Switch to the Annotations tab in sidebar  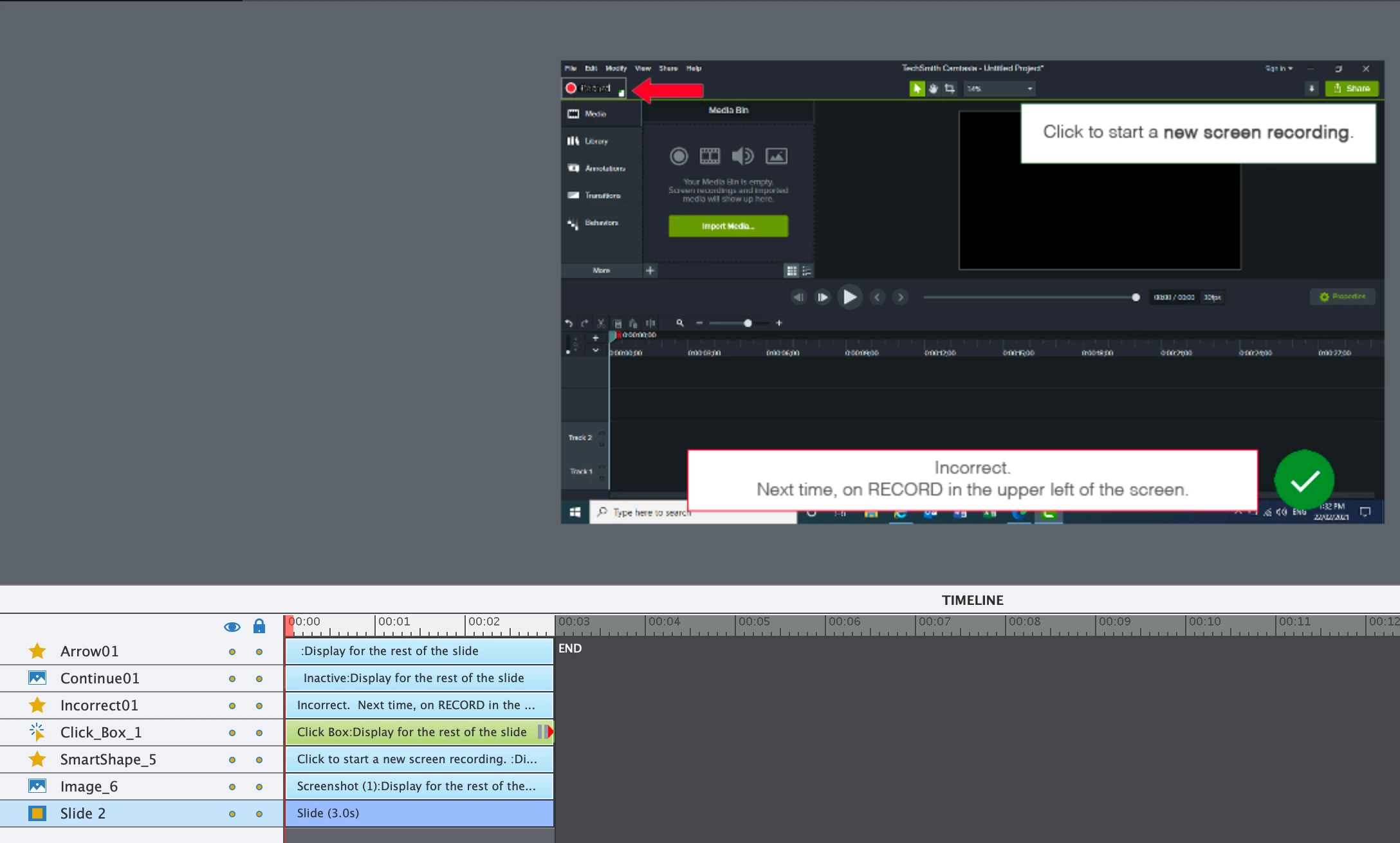pyautogui.click(x=603, y=169)
